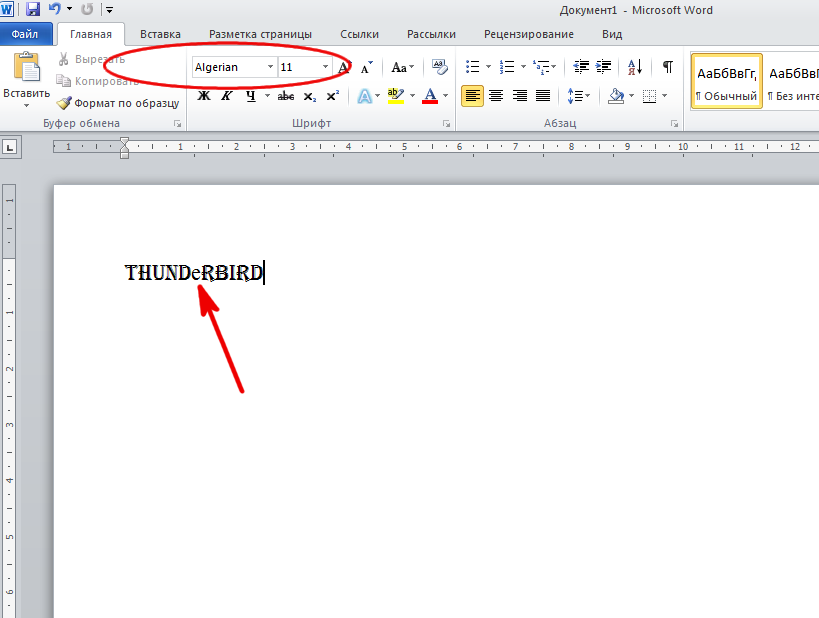Open the Разметка страницы tab
Screen dimensions: 819x618
[x=260, y=34]
